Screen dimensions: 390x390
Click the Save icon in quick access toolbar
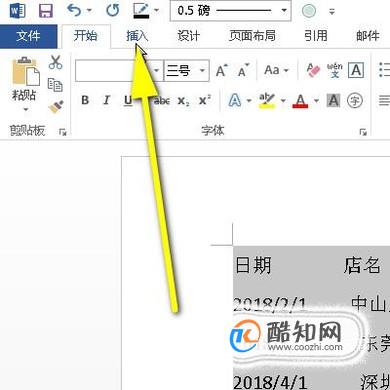pos(46,11)
